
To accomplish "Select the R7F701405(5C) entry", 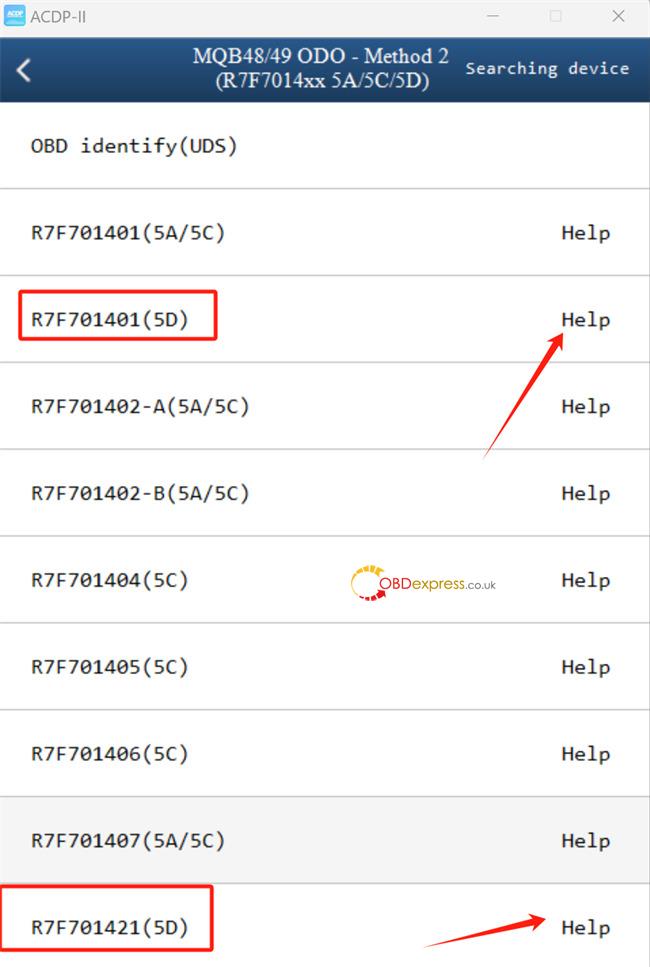I will [x=325, y=667].
